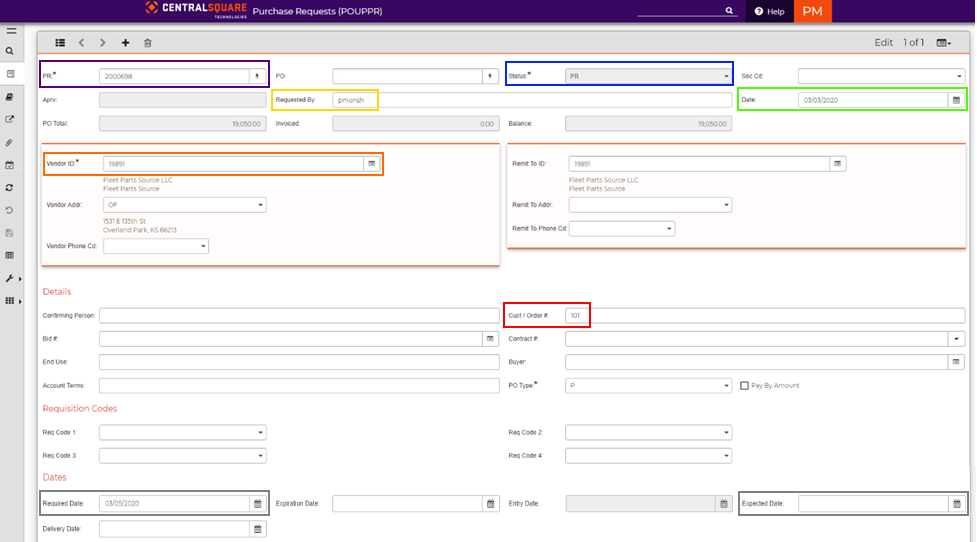Open calendar picker for Required Date
This screenshot has height=542, width=977.
click(258, 503)
